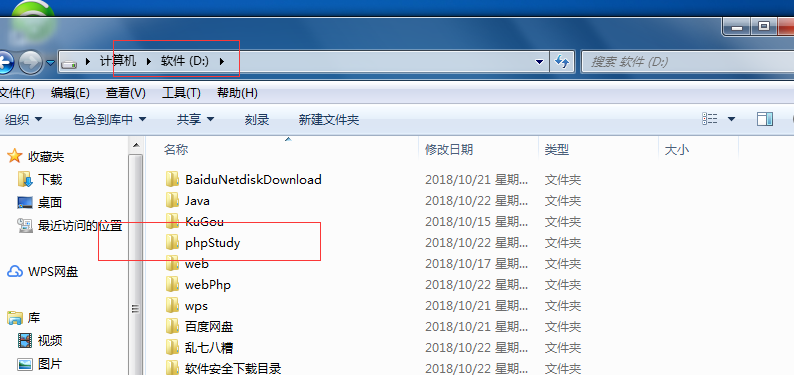
Task: Click the 图片 pictures library icon
Action: point(25,364)
